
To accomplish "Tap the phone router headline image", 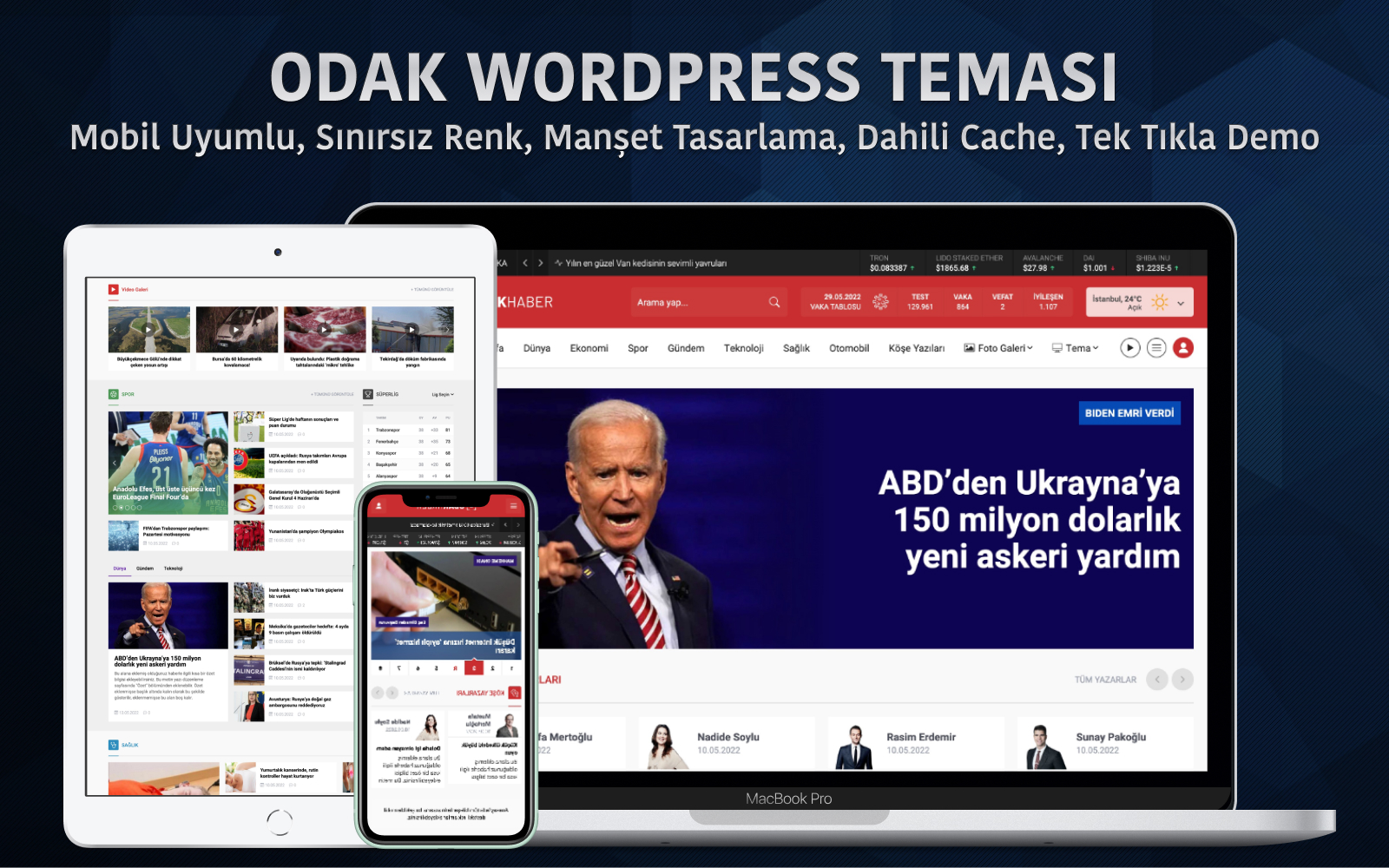I will 445,606.
